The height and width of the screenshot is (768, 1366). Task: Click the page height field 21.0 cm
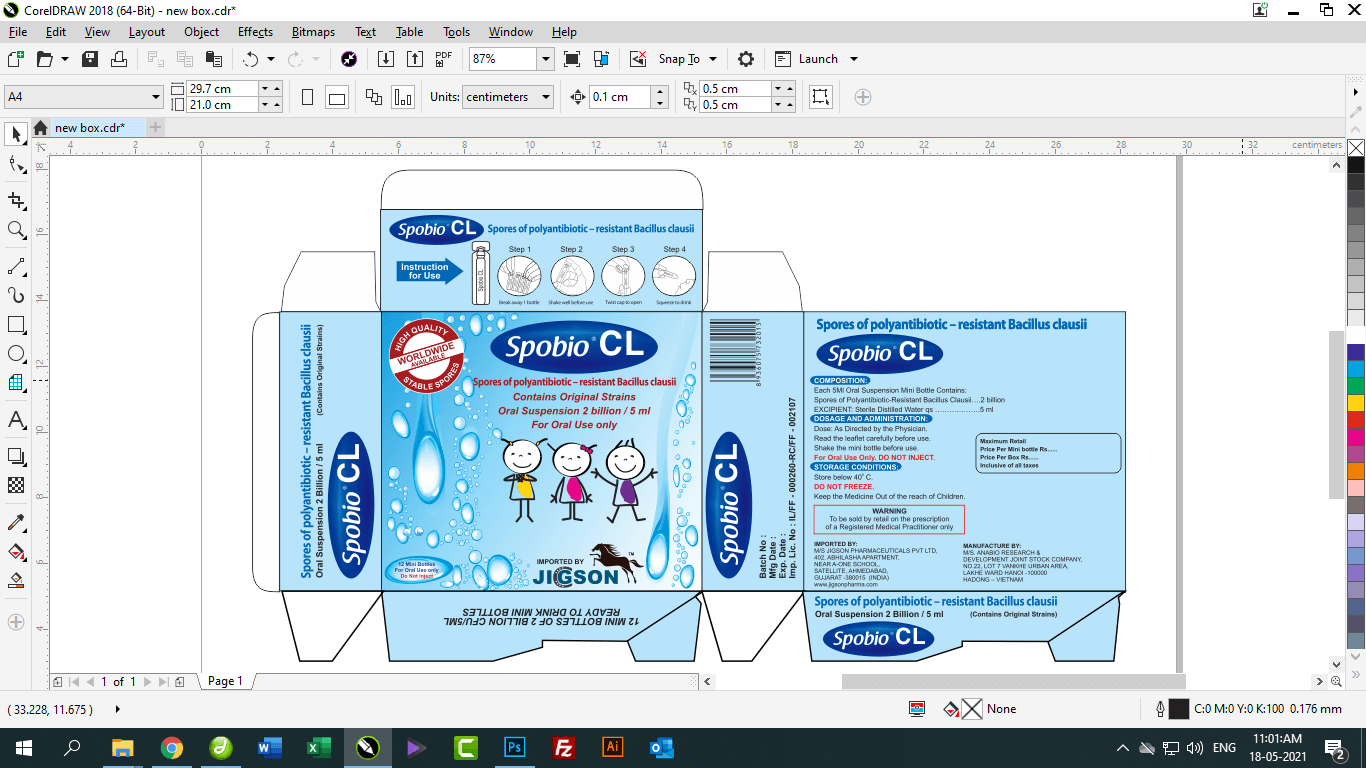[222, 105]
